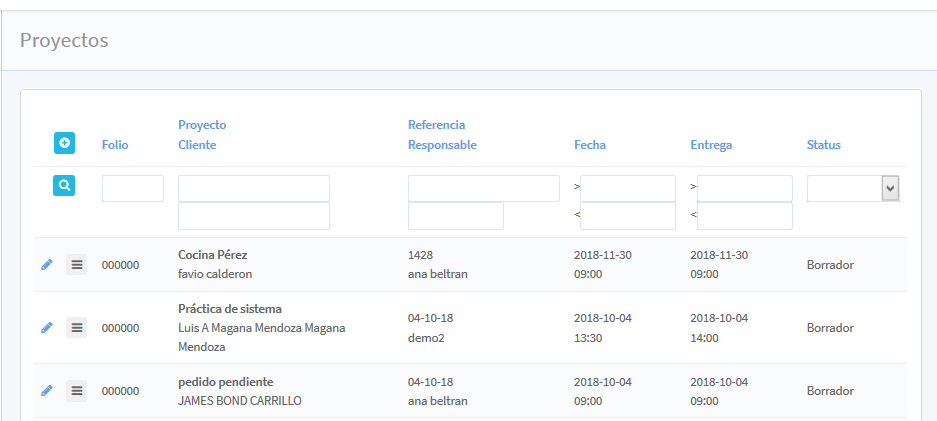Click the Fecha greater-than filter field

[x=628, y=189]
